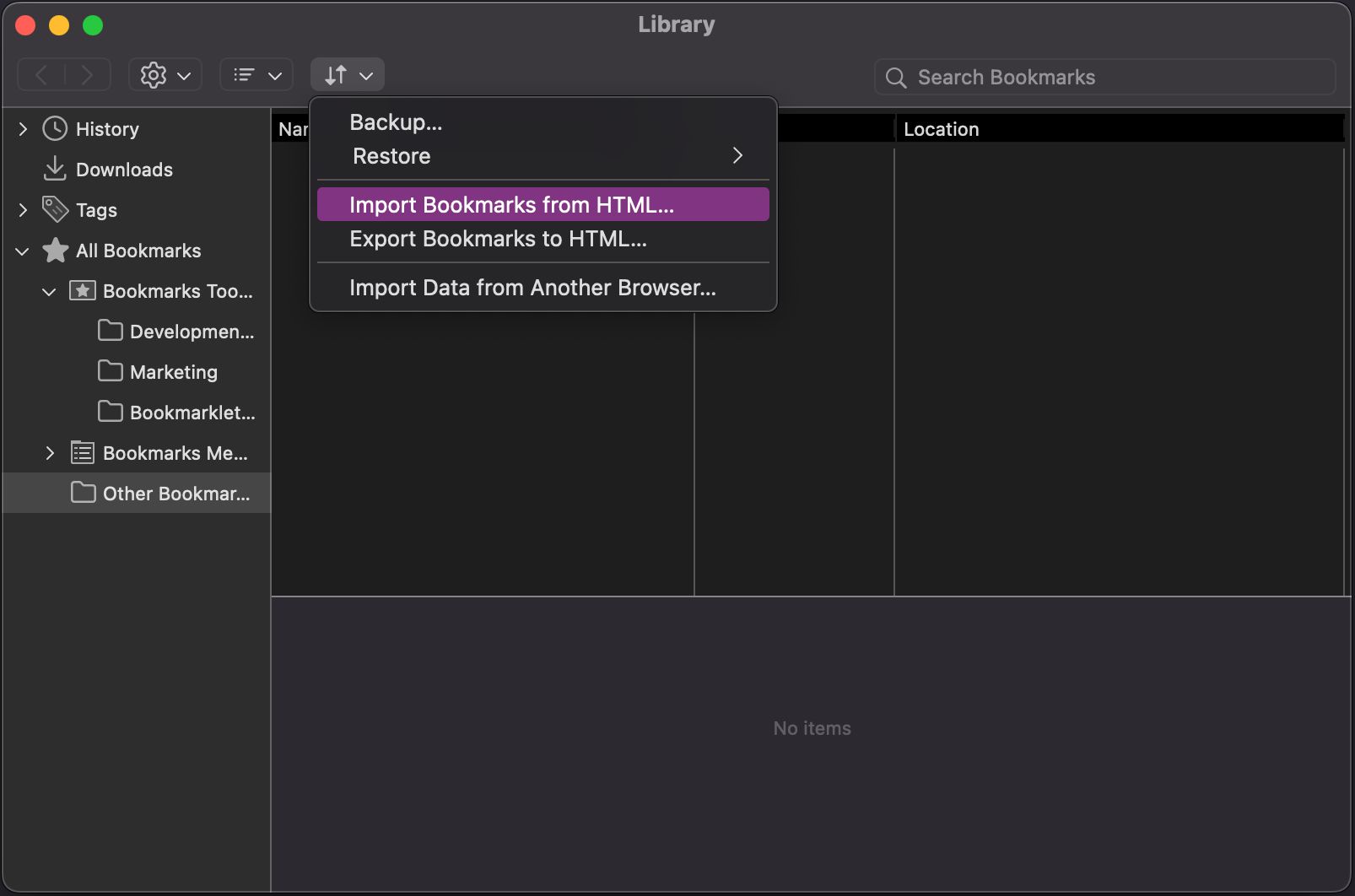Choose Import Data from Another Browser
Screen dimensions: 1355x896
click(532, 287)
